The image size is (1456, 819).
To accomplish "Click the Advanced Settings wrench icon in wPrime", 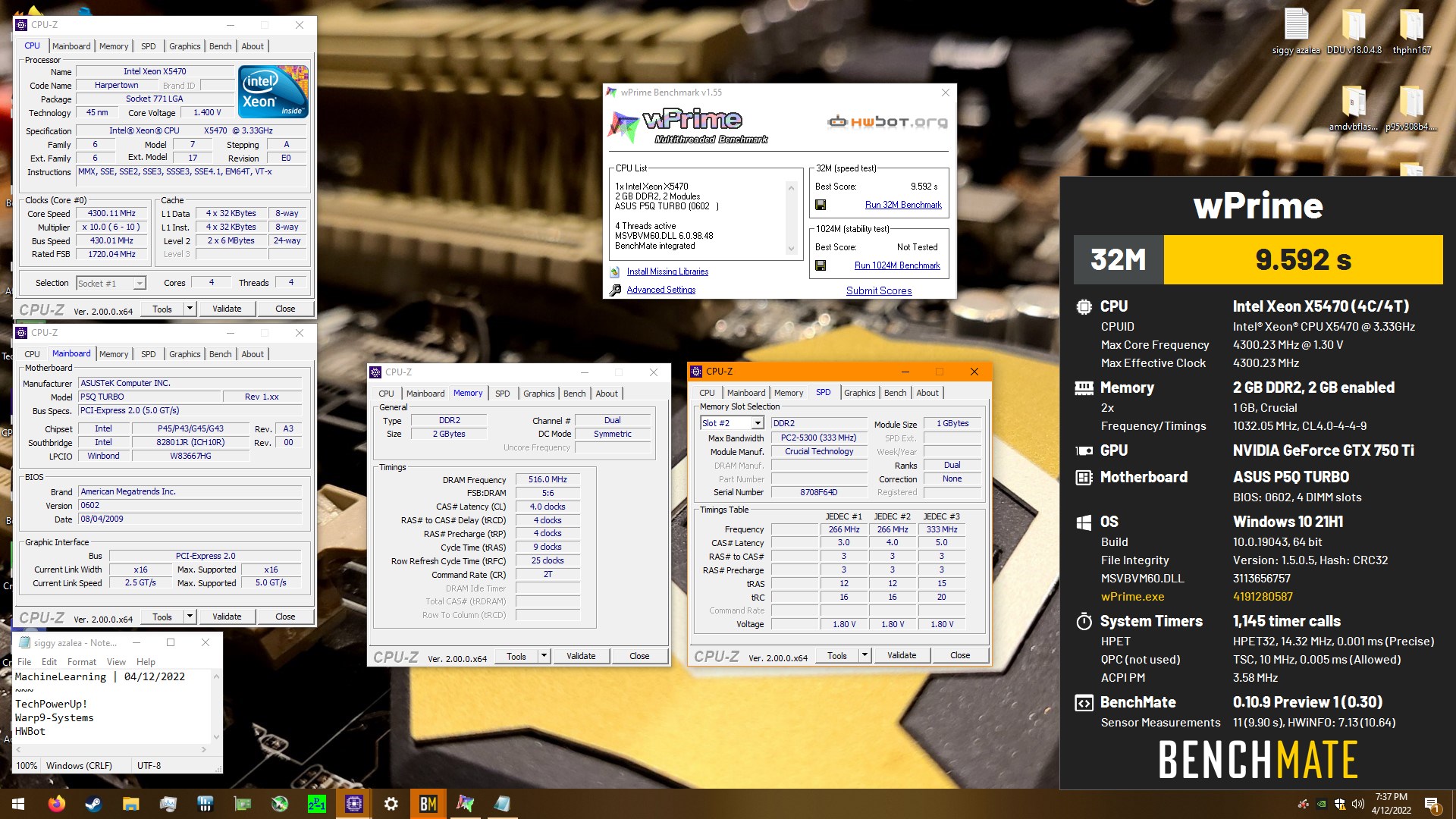I will 615,290.
